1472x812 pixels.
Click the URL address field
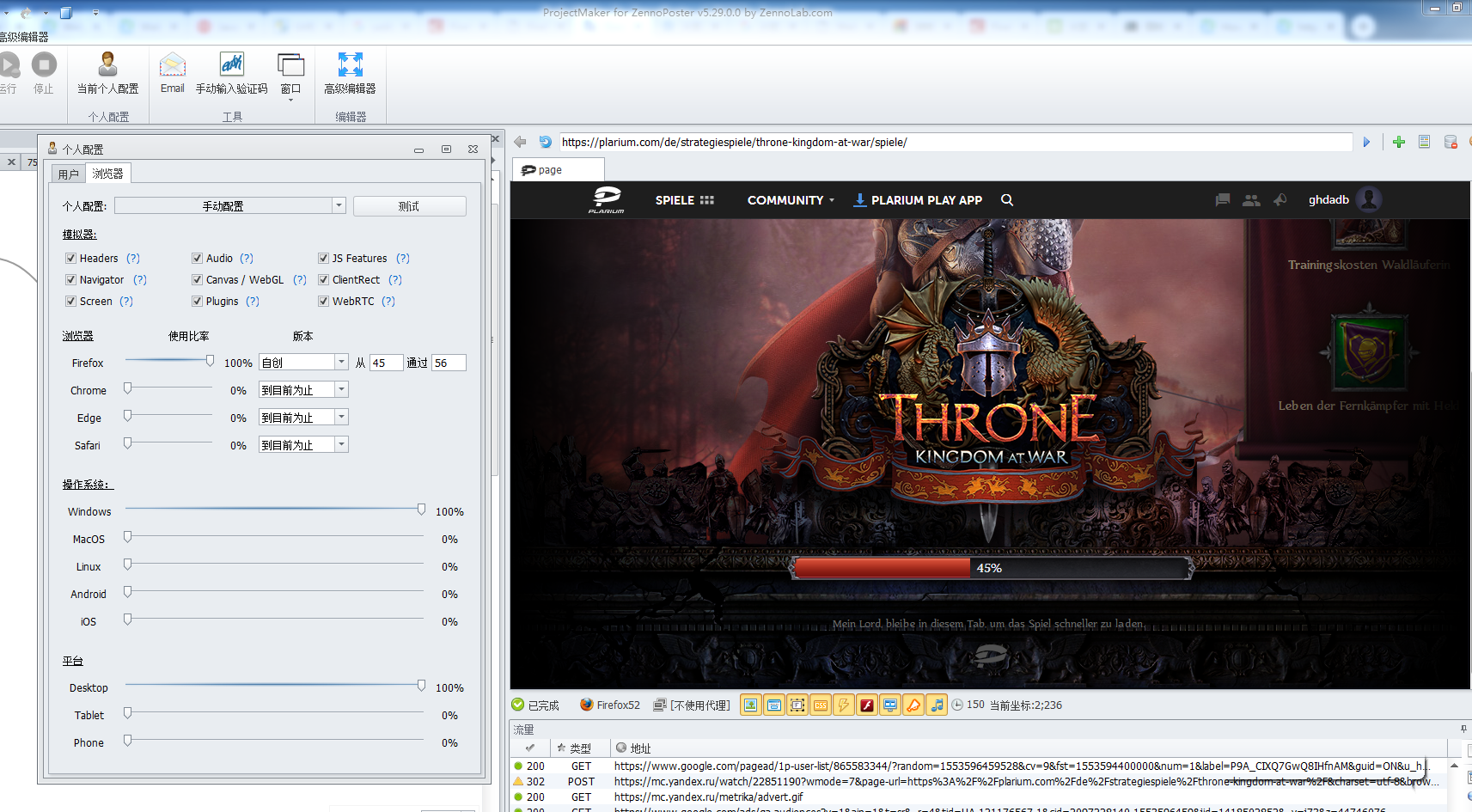956,142
